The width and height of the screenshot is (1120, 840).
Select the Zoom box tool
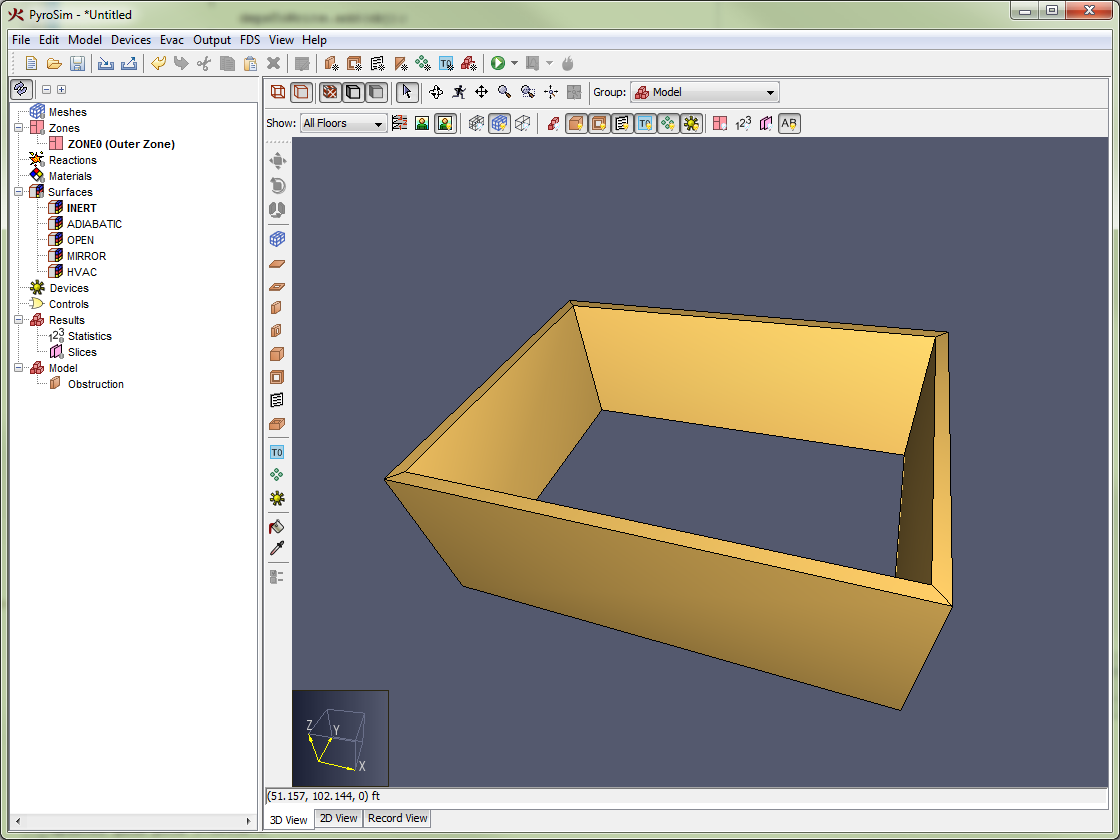click(528, 92)
